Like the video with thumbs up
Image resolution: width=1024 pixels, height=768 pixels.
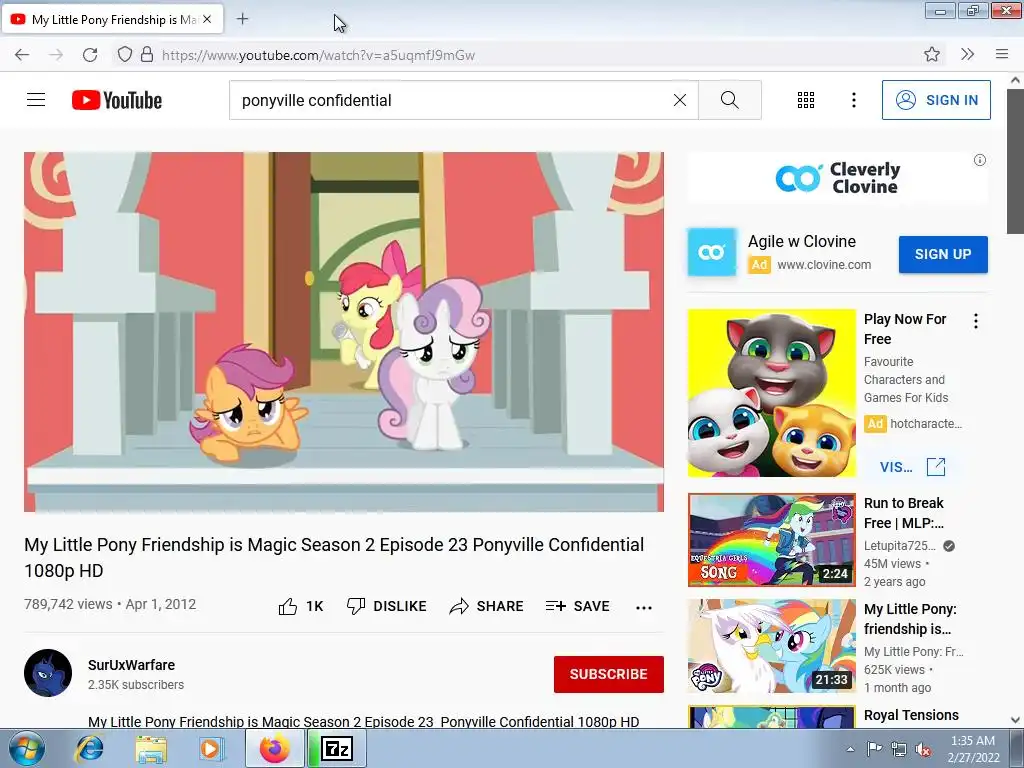coord(300,606)
